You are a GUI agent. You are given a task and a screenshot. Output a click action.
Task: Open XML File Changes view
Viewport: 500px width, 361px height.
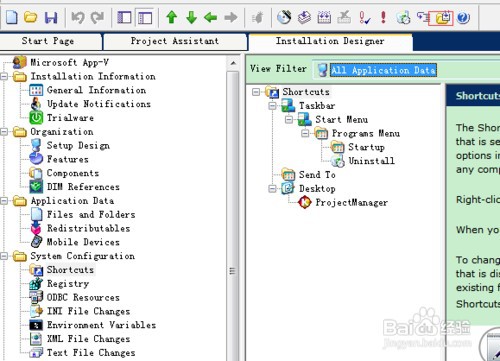[x=88, y=339]
